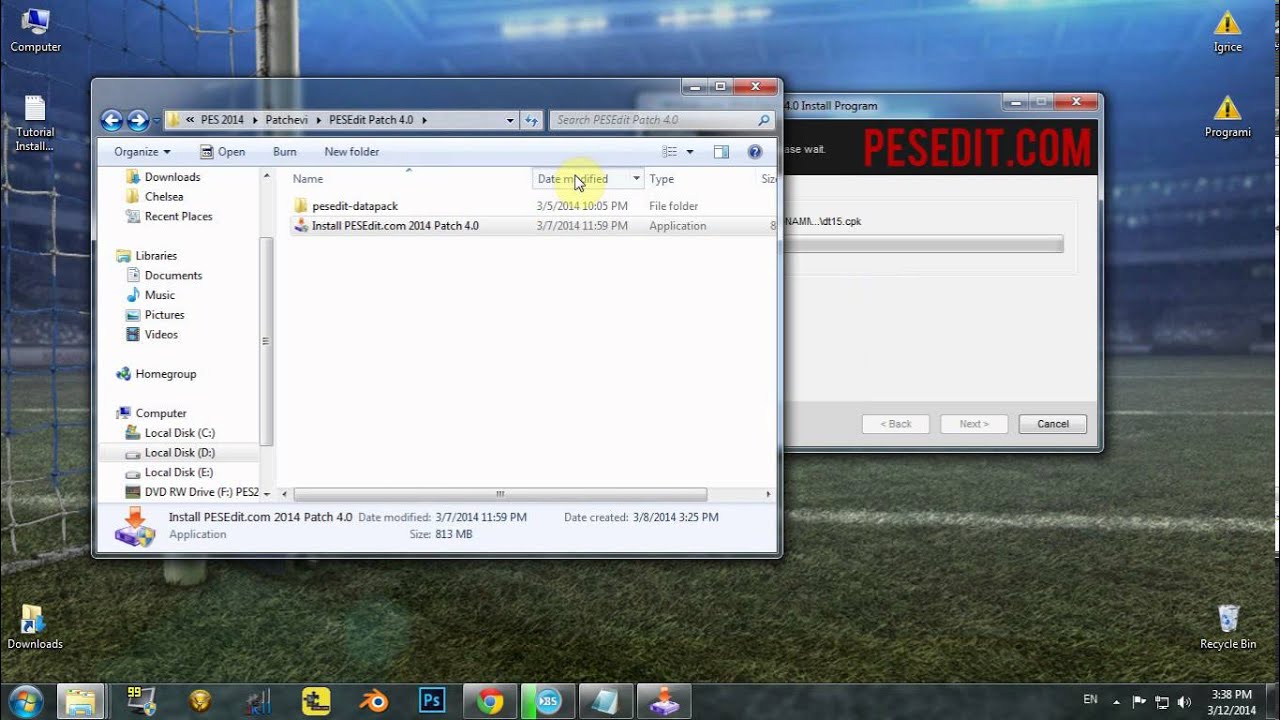This screenshot has width=1280, height=720.
Task: Click the taskbar clock showing 3:38 PM
Action: pos(1231,702)
